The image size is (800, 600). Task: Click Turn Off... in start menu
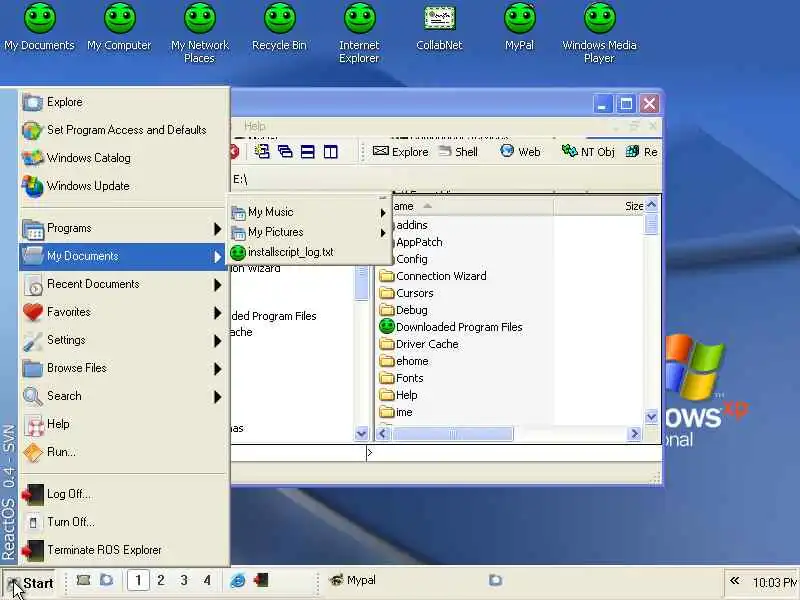124,522
